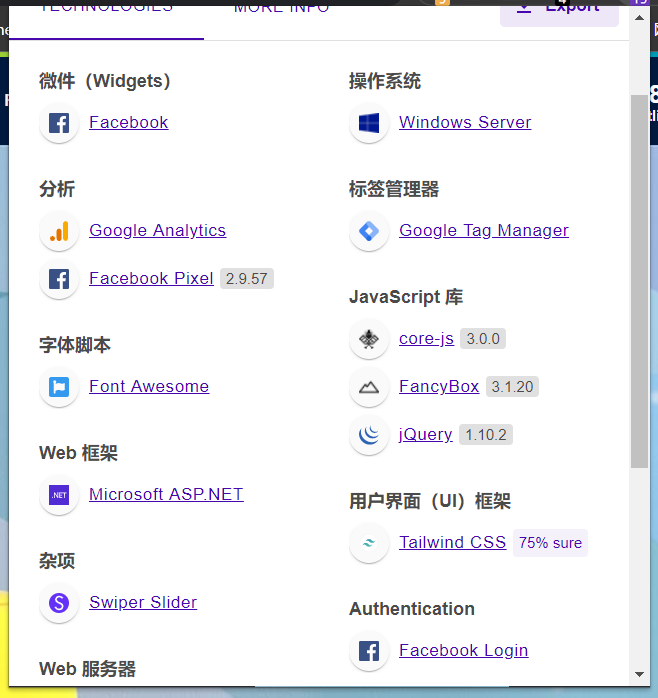The height and width of the screenshot is (698, 658).
Task: Visit the Facebook Login link
Action: (x=463, y=651)
